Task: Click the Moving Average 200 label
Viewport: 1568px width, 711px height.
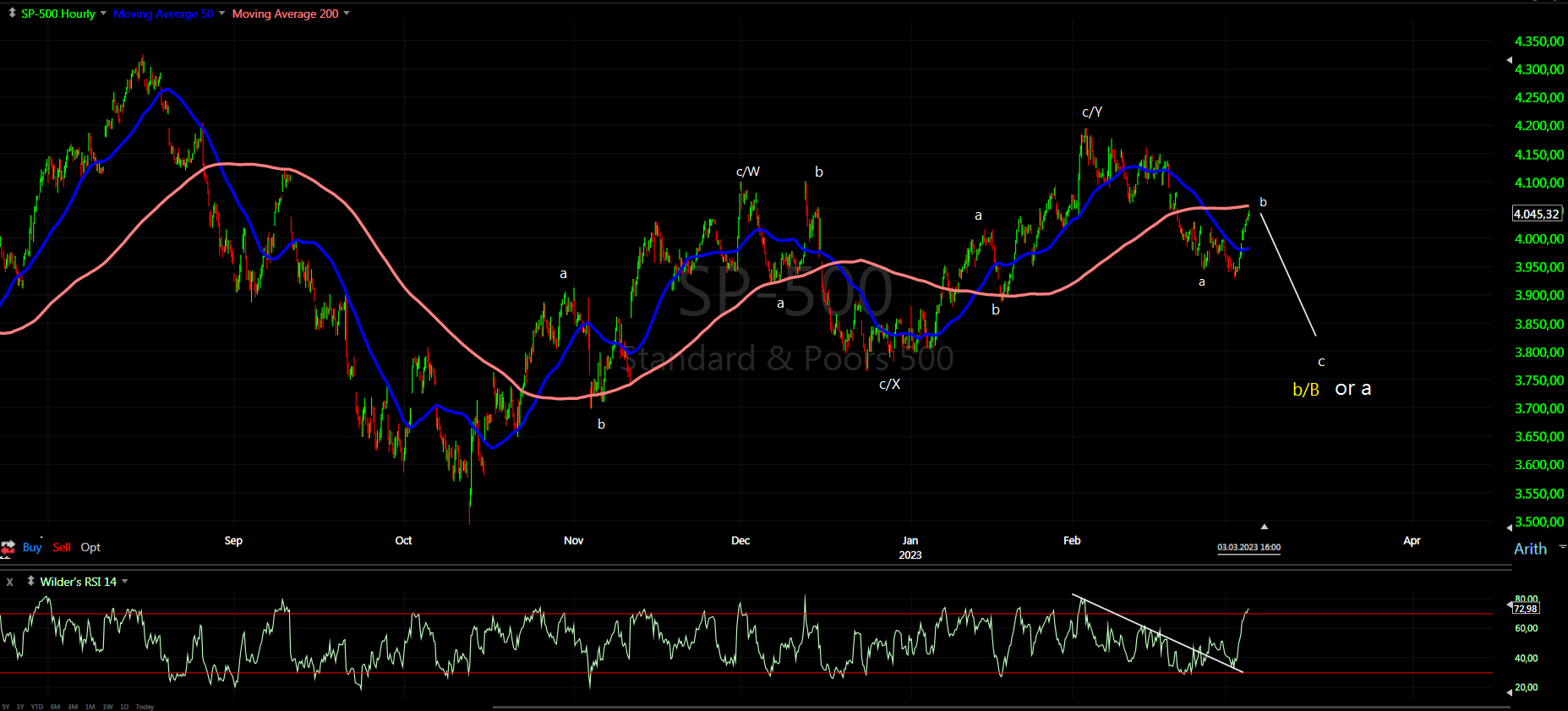Action: (x=286, y=14)
